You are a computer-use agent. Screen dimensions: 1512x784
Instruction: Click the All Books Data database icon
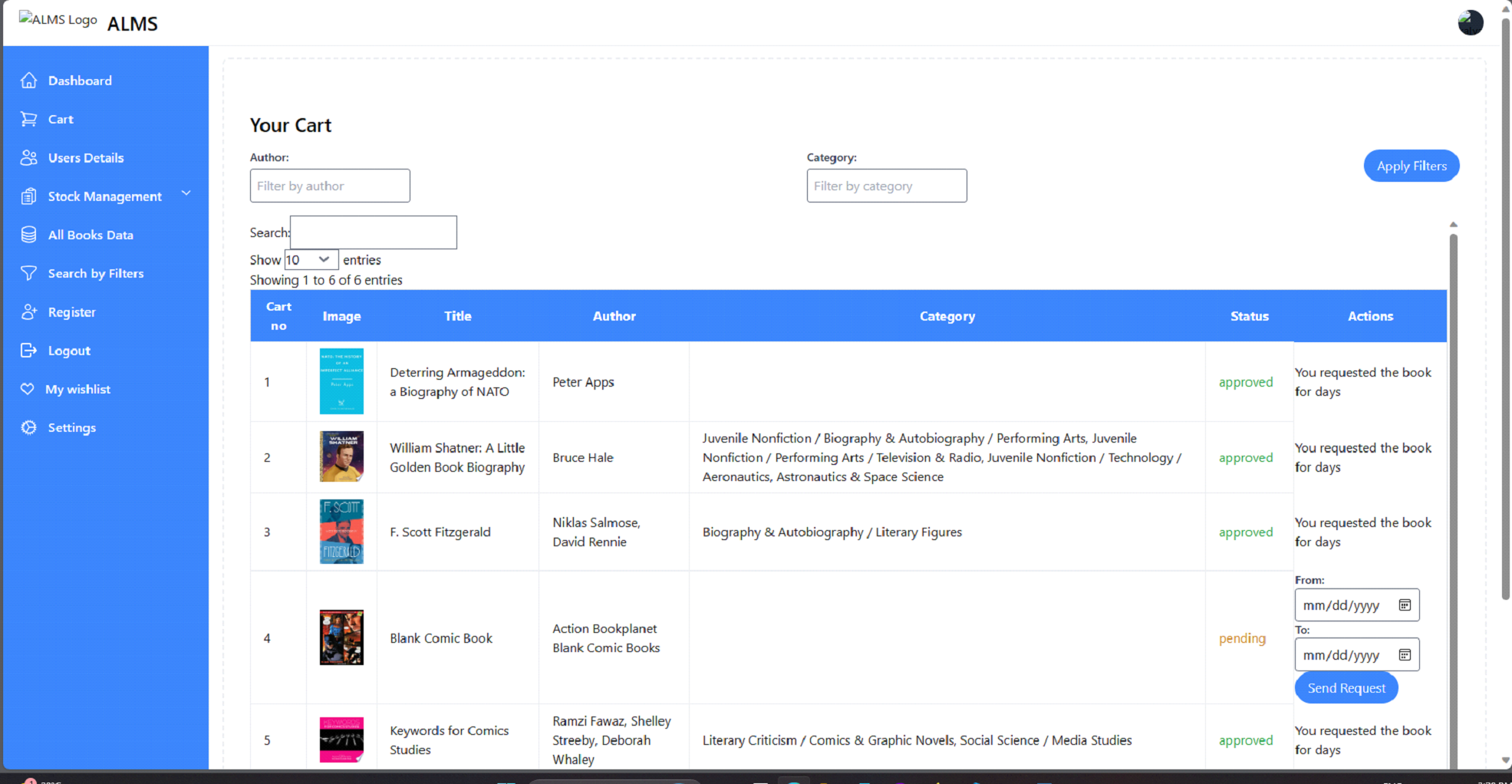[x=29, y=234]
